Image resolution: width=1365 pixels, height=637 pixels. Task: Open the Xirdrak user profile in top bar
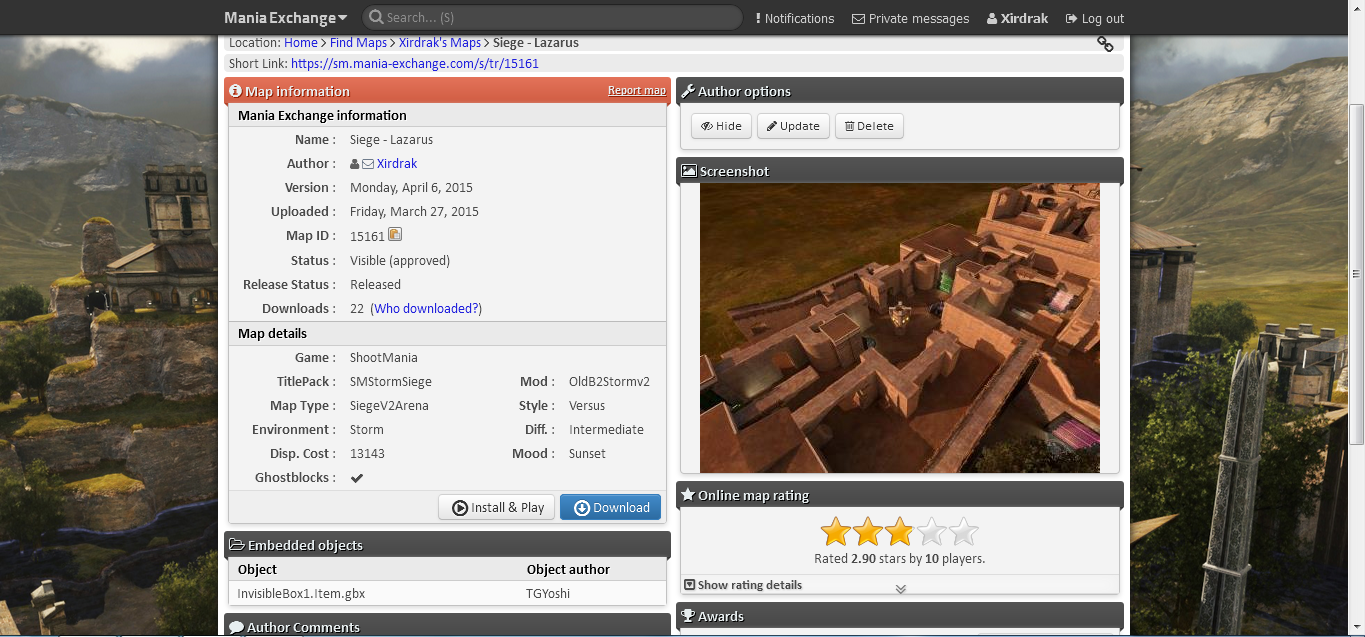coord(1017,18)
